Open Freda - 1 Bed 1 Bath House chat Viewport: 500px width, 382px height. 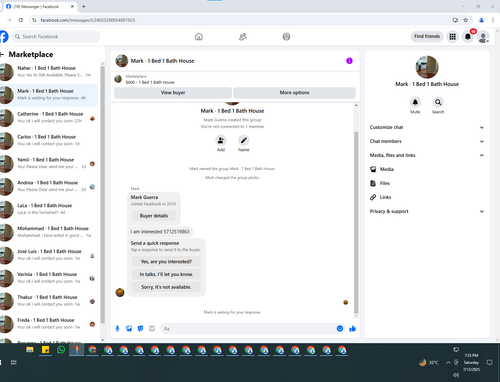coord(49,323)
